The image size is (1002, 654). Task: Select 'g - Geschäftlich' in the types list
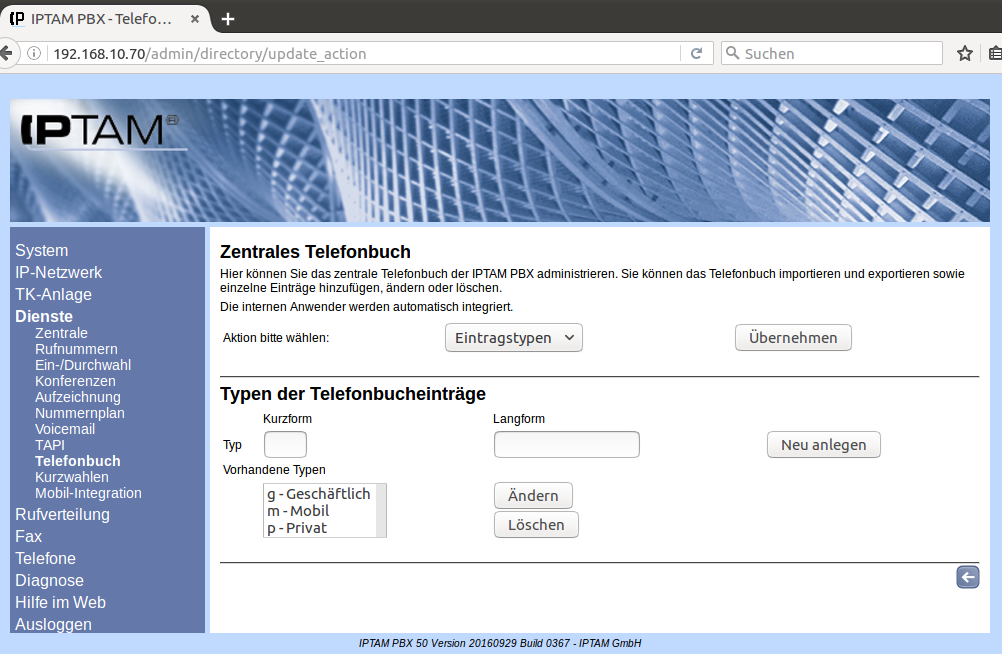click(318, 494)
